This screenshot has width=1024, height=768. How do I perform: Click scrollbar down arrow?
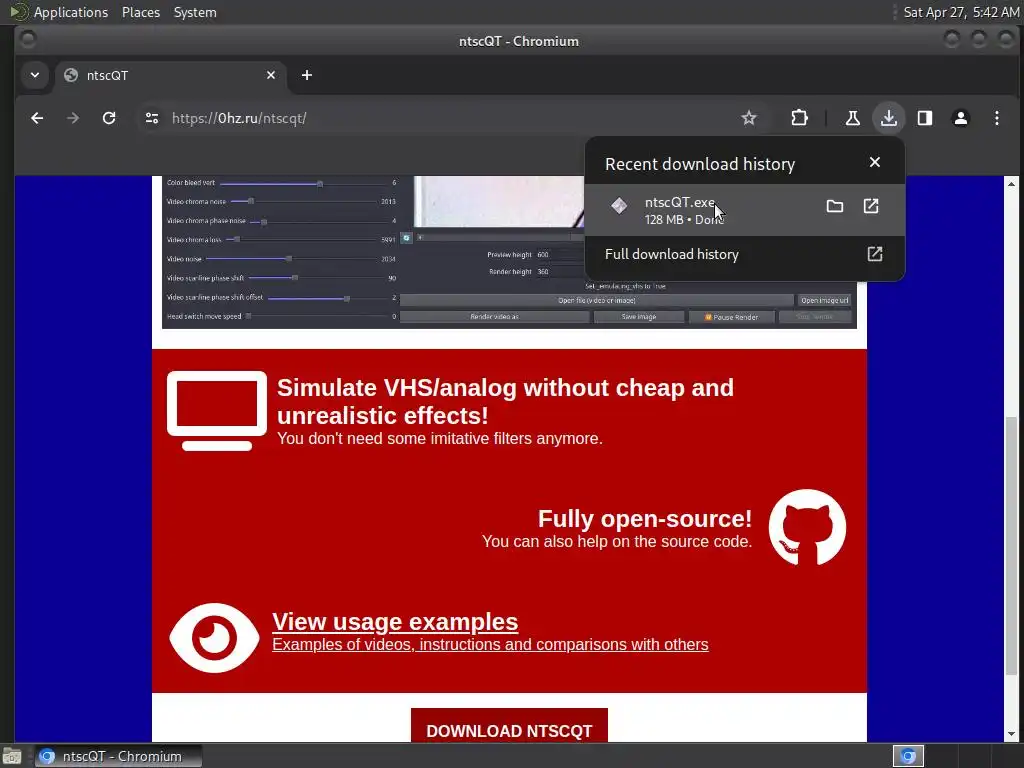coord(1012,735)
